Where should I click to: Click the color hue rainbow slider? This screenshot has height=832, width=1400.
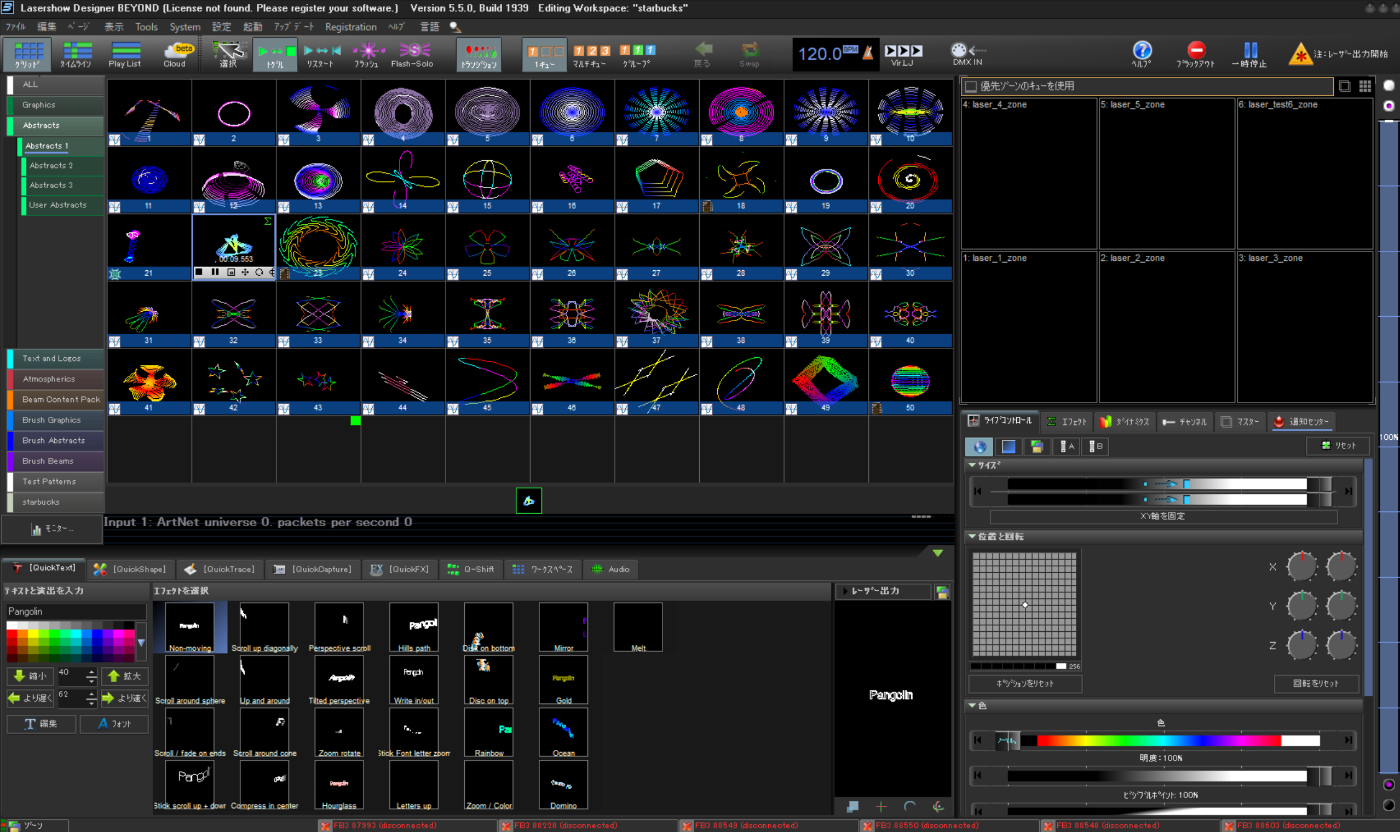[1163, 741]
